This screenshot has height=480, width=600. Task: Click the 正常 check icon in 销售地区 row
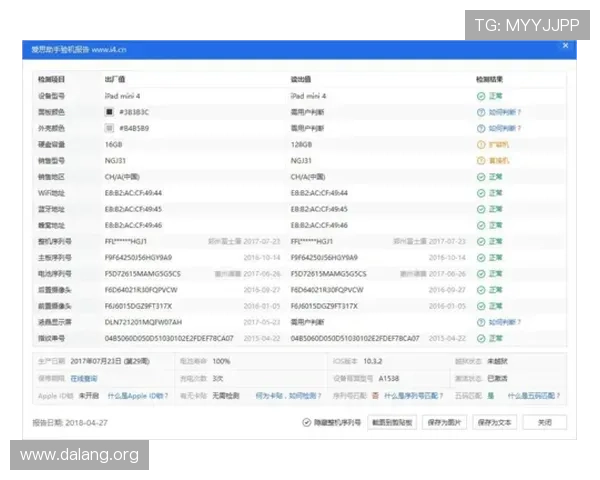[481, 177]
